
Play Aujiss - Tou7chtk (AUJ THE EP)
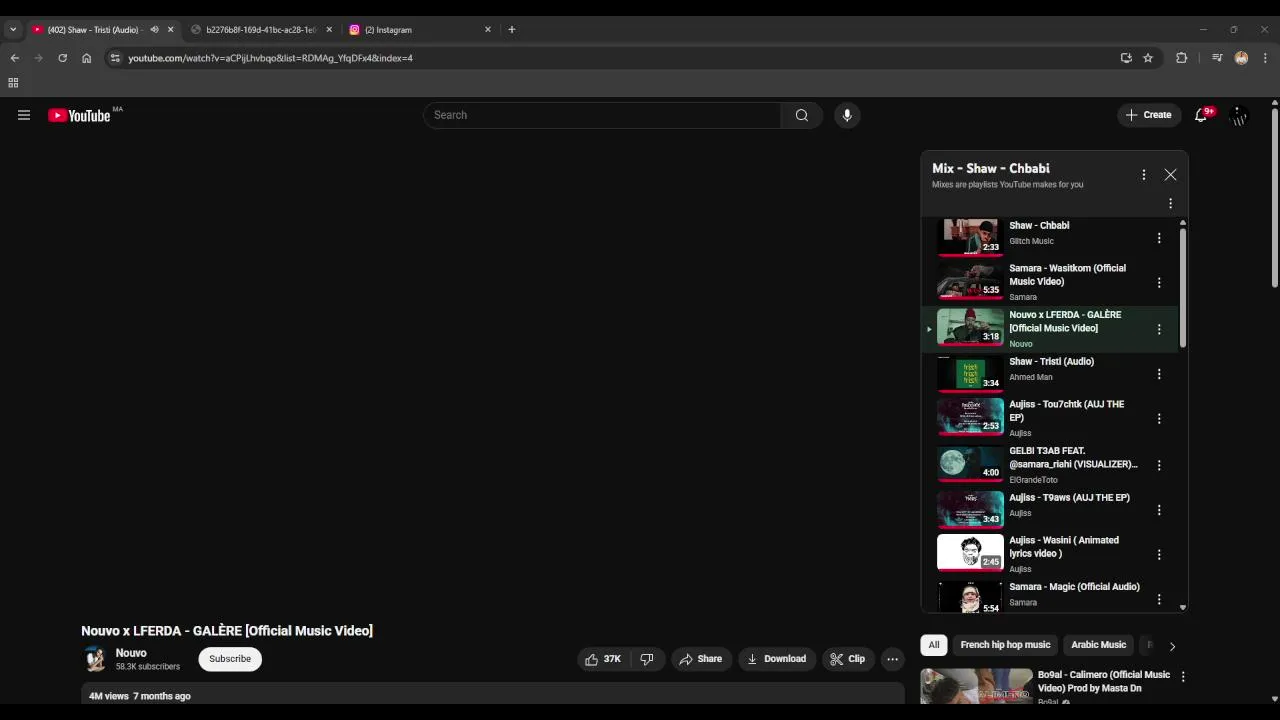(1066, 411)
